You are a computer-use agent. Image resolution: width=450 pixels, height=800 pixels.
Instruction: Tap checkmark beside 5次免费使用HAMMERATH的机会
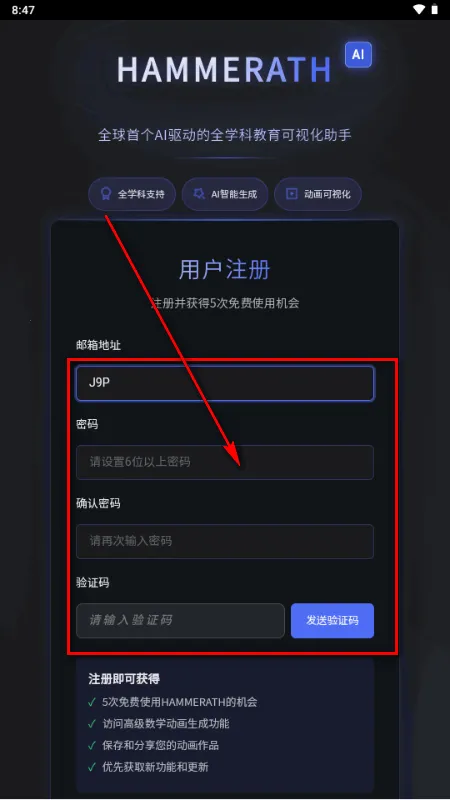[92, 702]
